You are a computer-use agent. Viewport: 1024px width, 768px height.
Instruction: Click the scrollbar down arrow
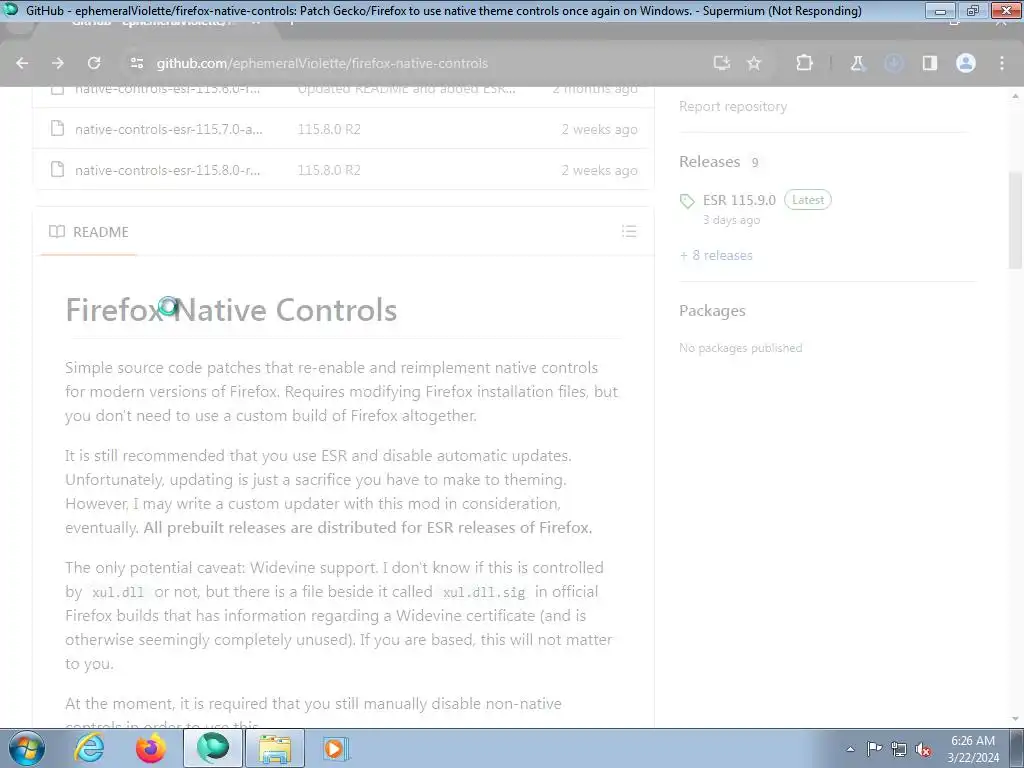pyautogui.click(x=1015, y=720)
